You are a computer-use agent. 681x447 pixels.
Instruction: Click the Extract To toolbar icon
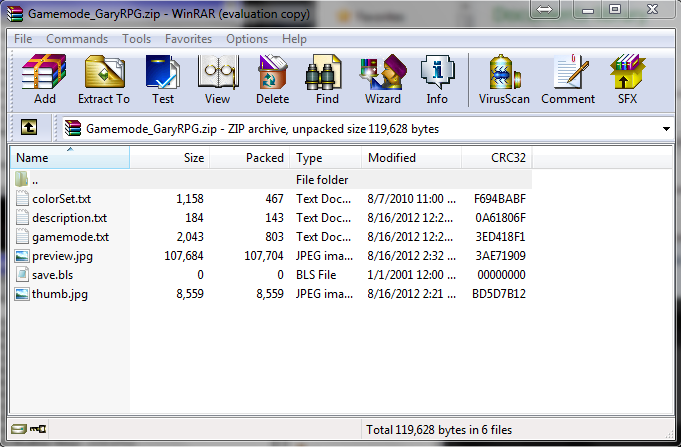point(104,80)
